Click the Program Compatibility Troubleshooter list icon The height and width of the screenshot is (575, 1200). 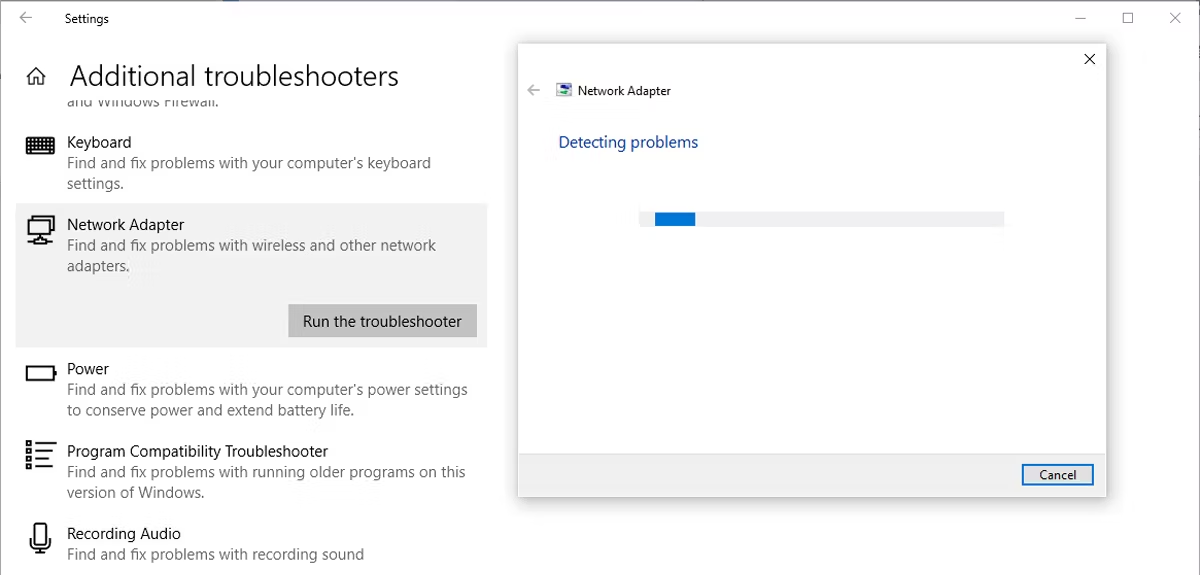[40, 455]
